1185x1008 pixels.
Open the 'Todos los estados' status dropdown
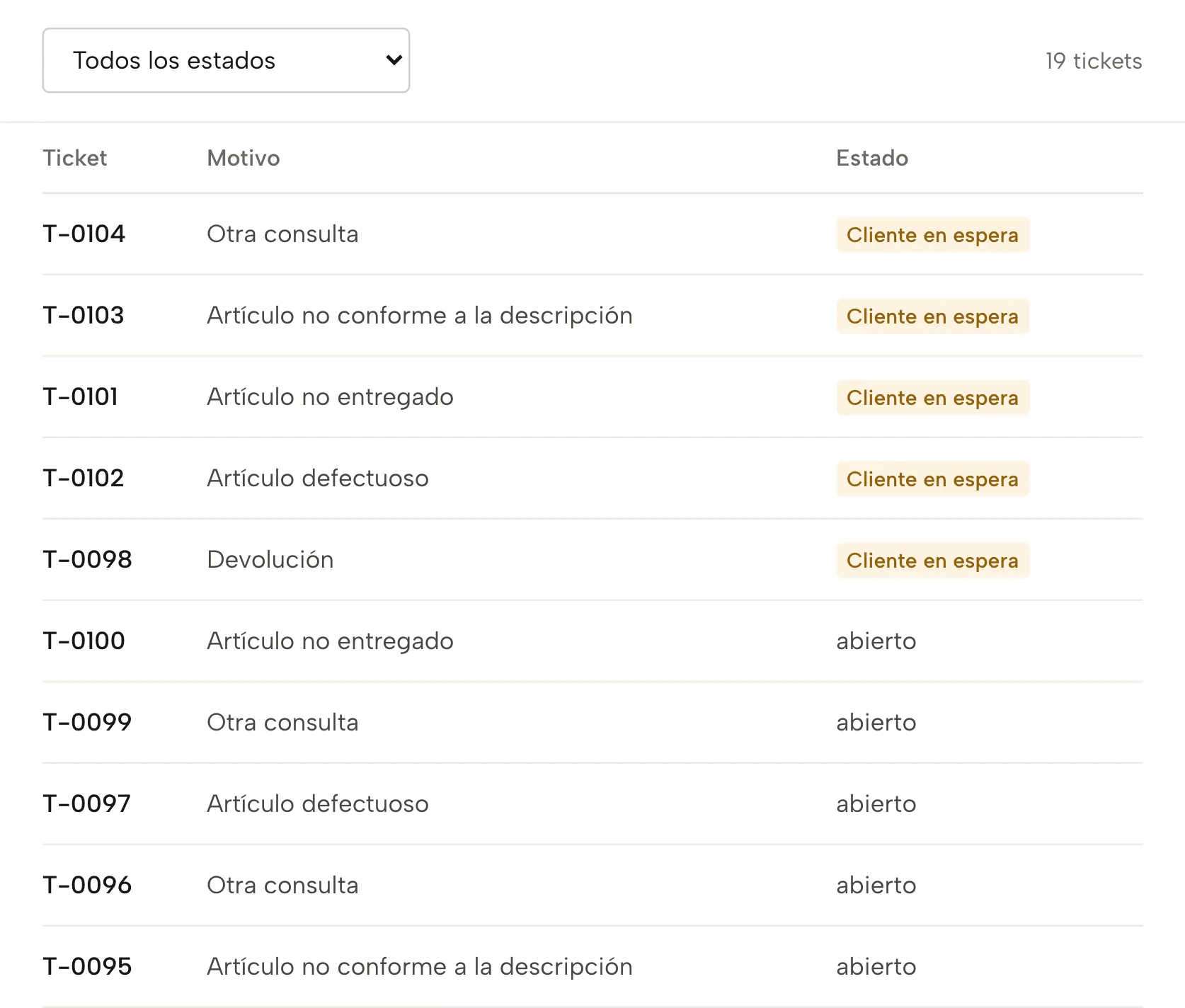226,60
